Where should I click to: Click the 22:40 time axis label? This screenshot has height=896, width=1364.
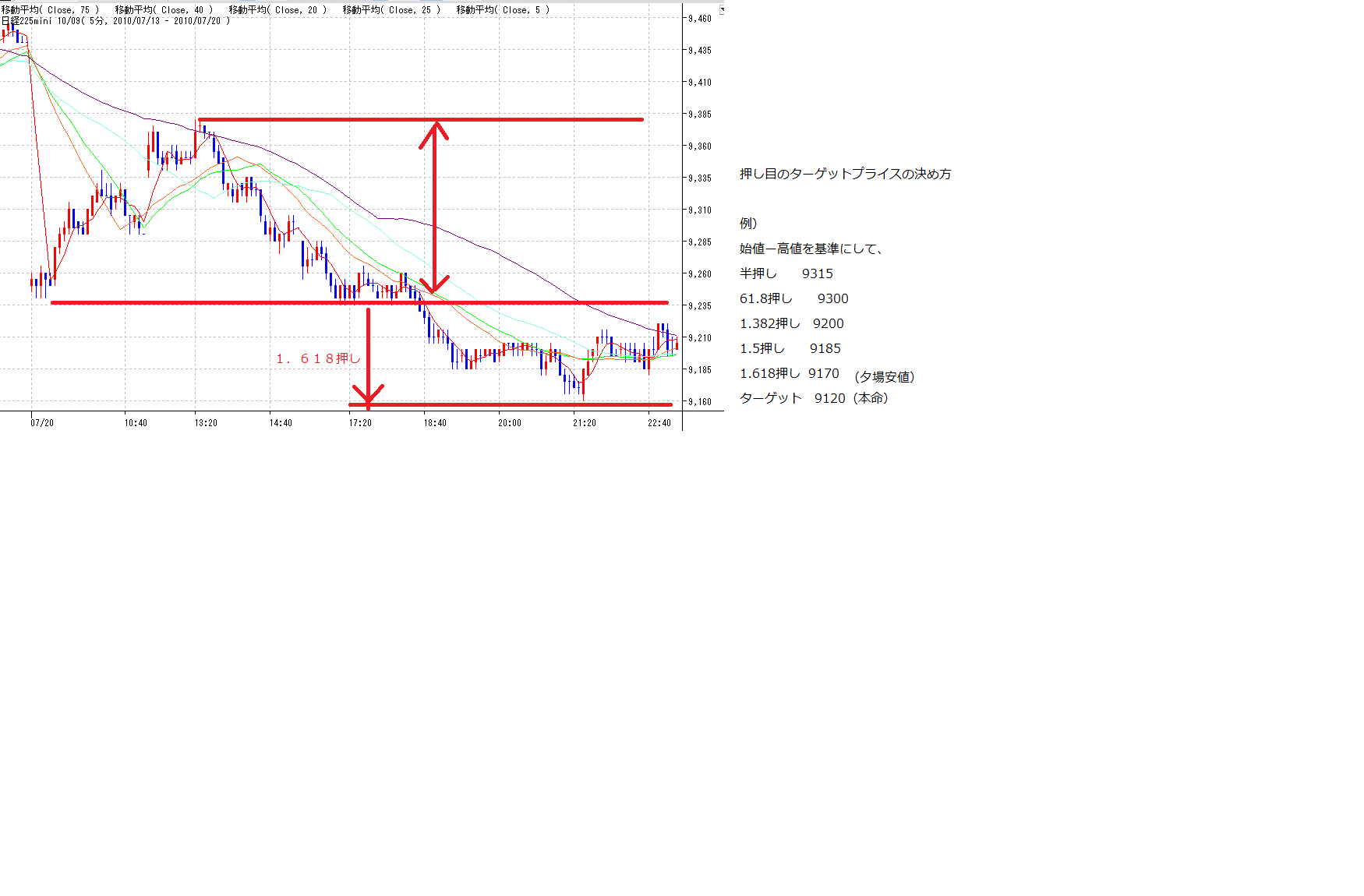[659, 423]
